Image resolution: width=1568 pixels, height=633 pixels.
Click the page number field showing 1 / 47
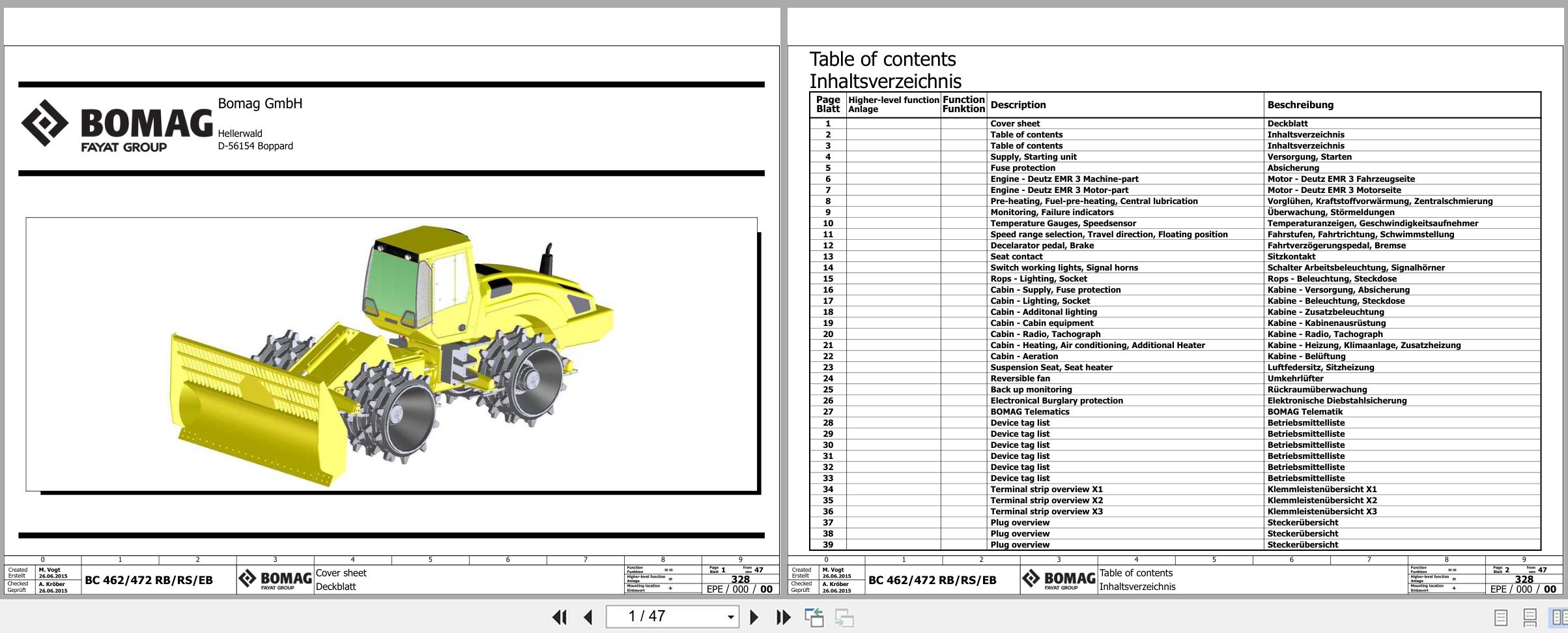(x=664, y=617)
